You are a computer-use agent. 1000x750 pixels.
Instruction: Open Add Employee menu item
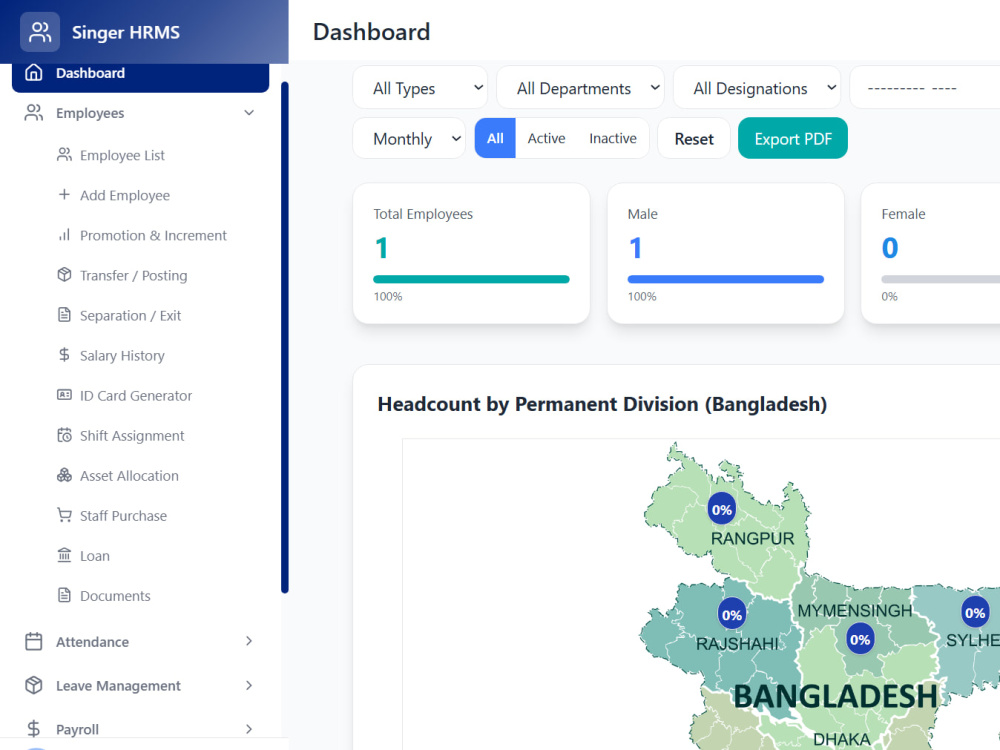(x=125, y=195)
